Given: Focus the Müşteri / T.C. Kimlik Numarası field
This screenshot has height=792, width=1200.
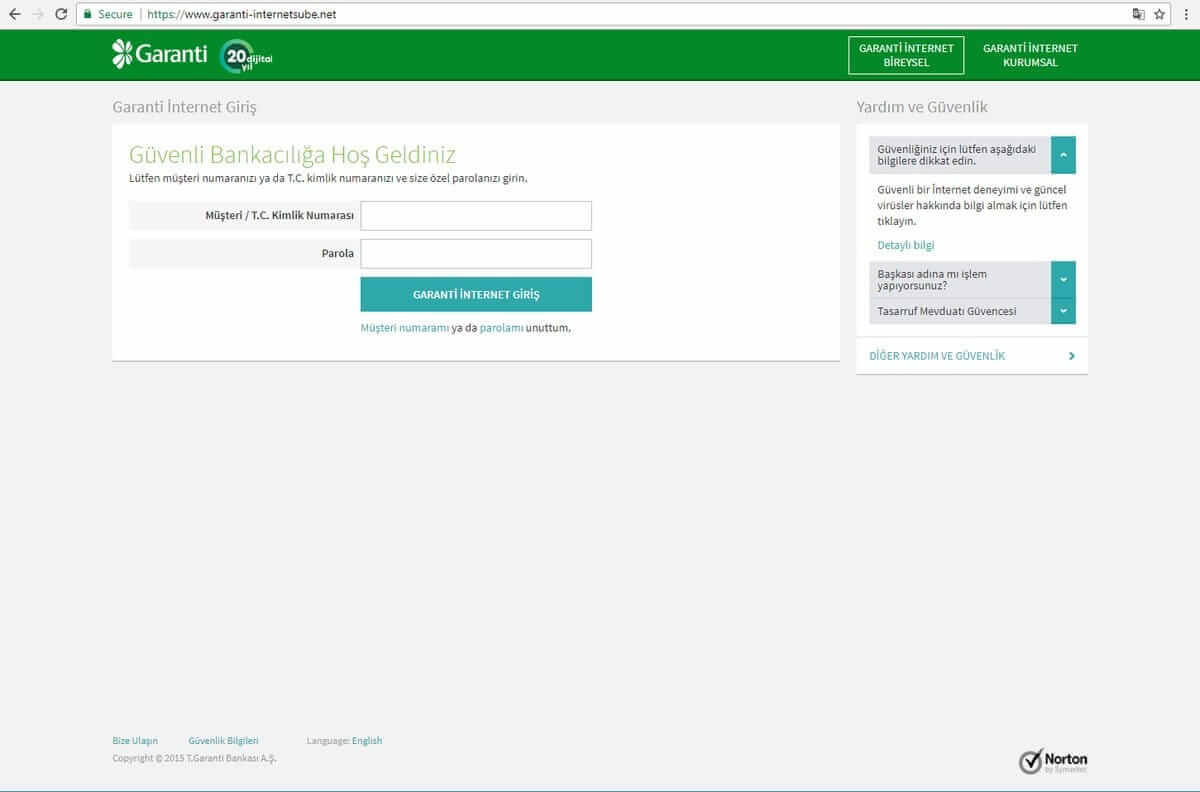Looking at the screenshot, I should pos(476,216).
